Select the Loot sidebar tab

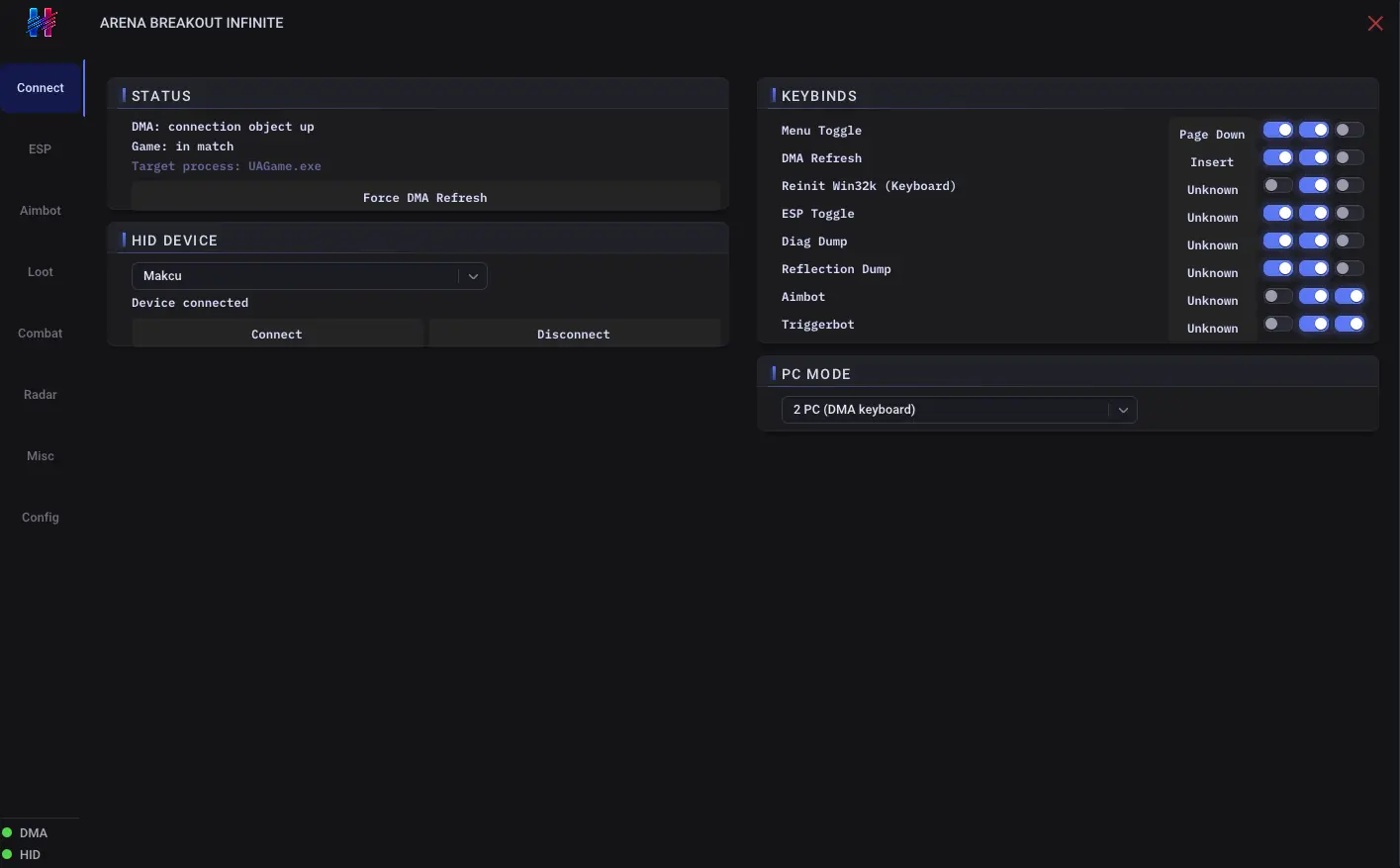point(41,272)
